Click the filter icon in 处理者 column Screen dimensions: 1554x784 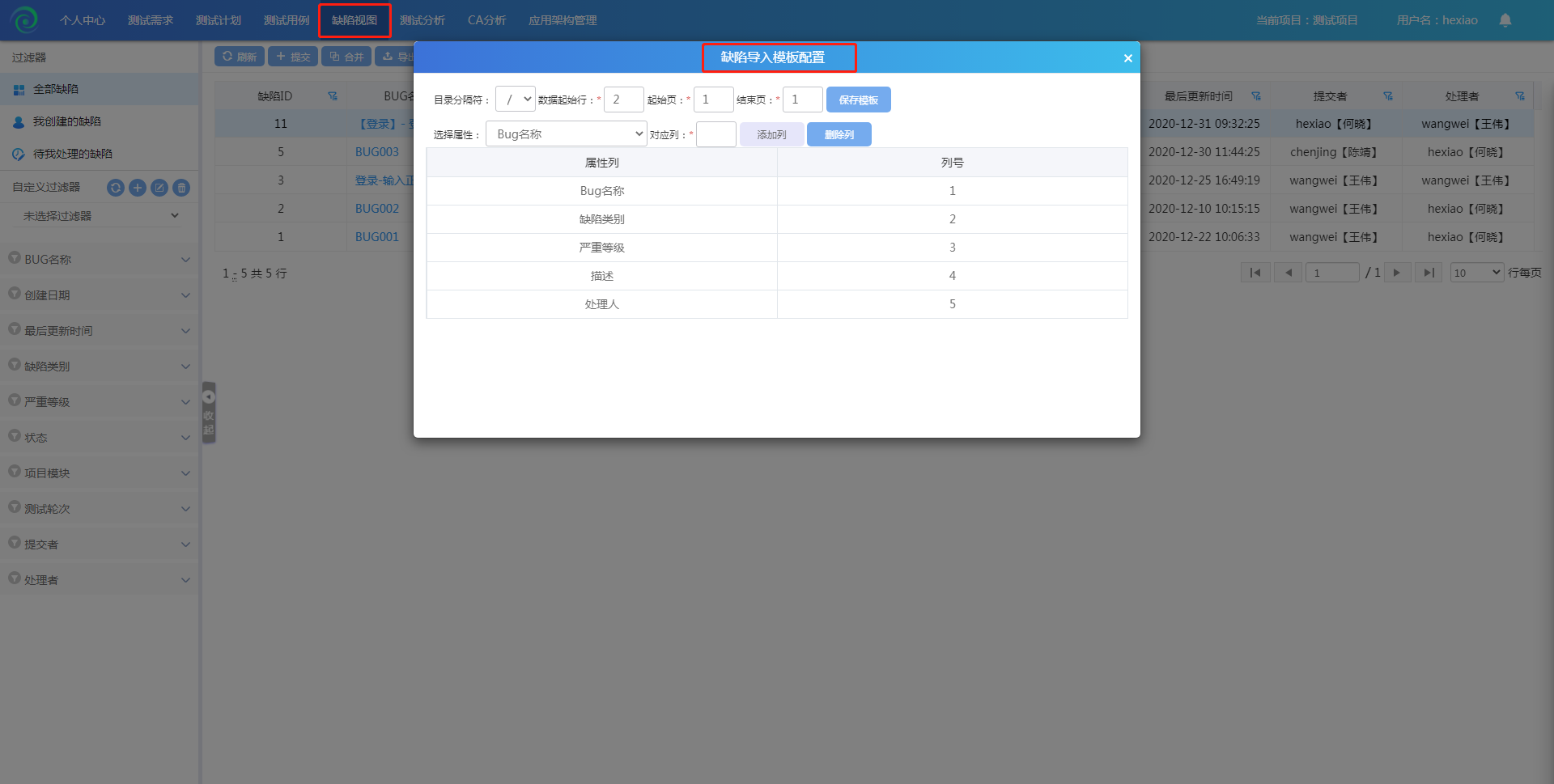pos(1519,96)
